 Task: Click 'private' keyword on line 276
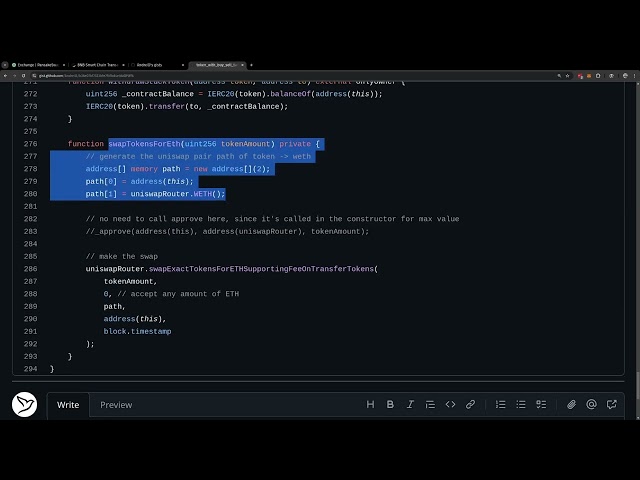[295, 144]
